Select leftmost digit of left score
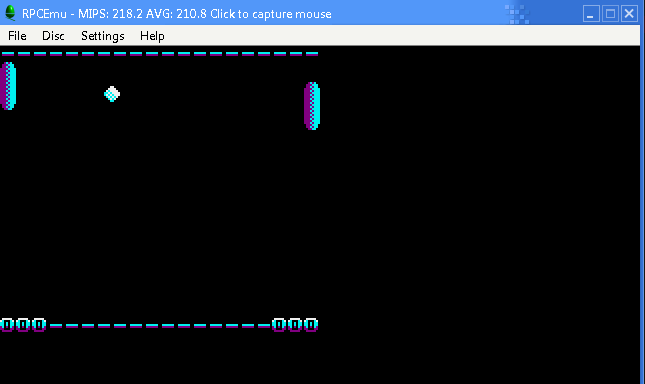 pos(7,325)
